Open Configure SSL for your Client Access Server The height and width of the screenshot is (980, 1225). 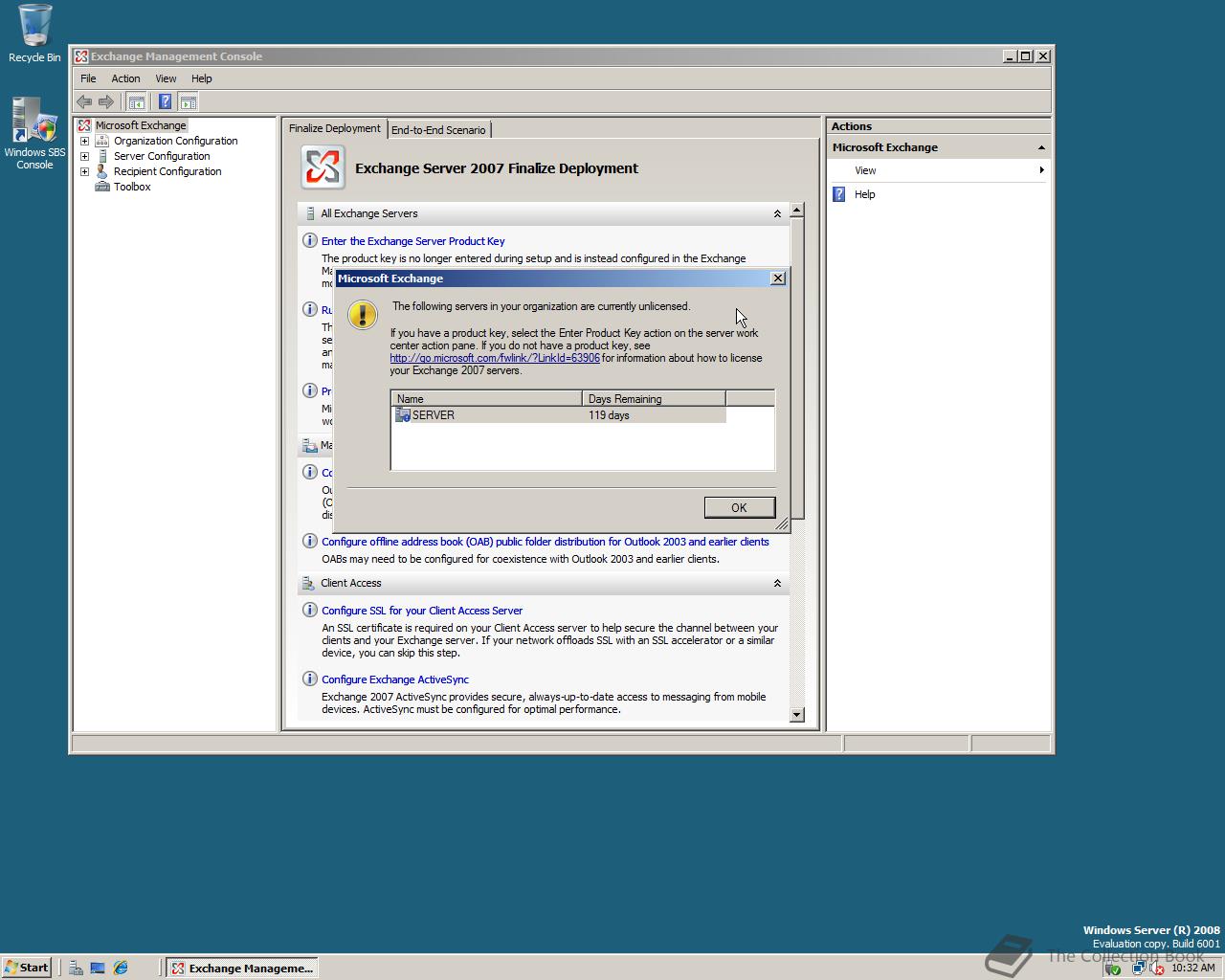[422, 611]
